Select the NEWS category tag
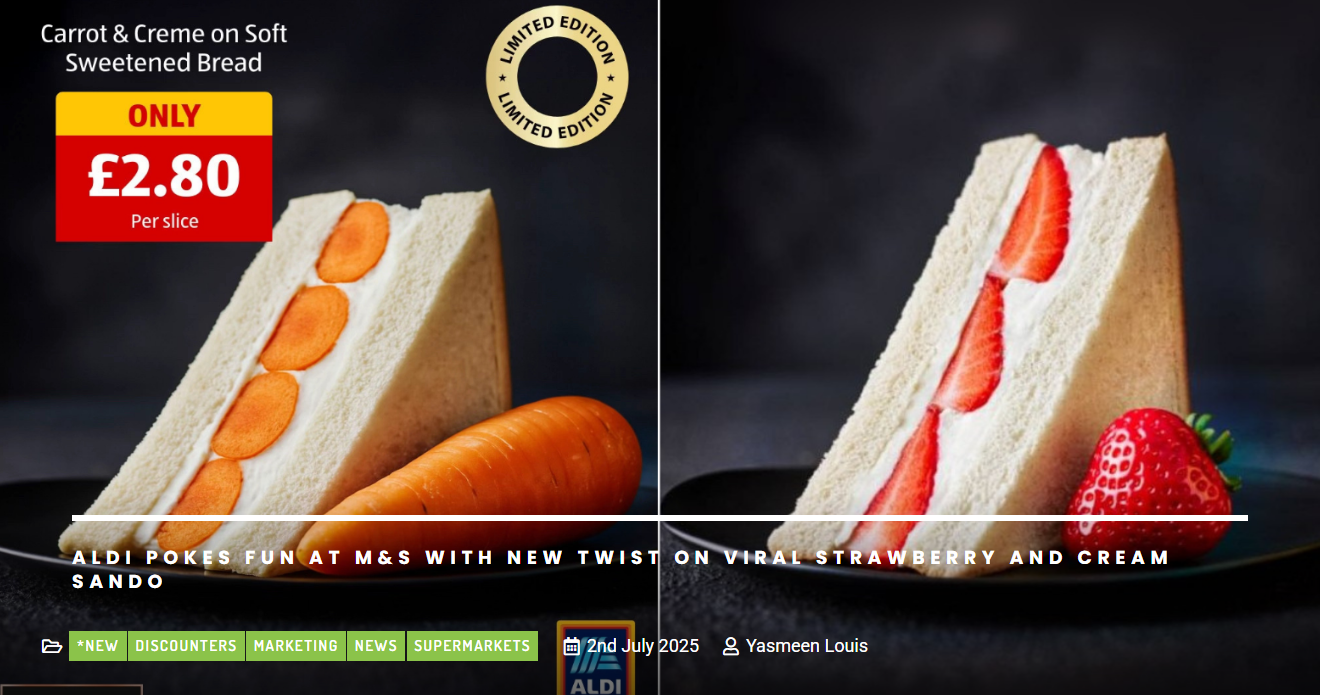The height and width of the screenshot is (695, 1320). (376, 646)
